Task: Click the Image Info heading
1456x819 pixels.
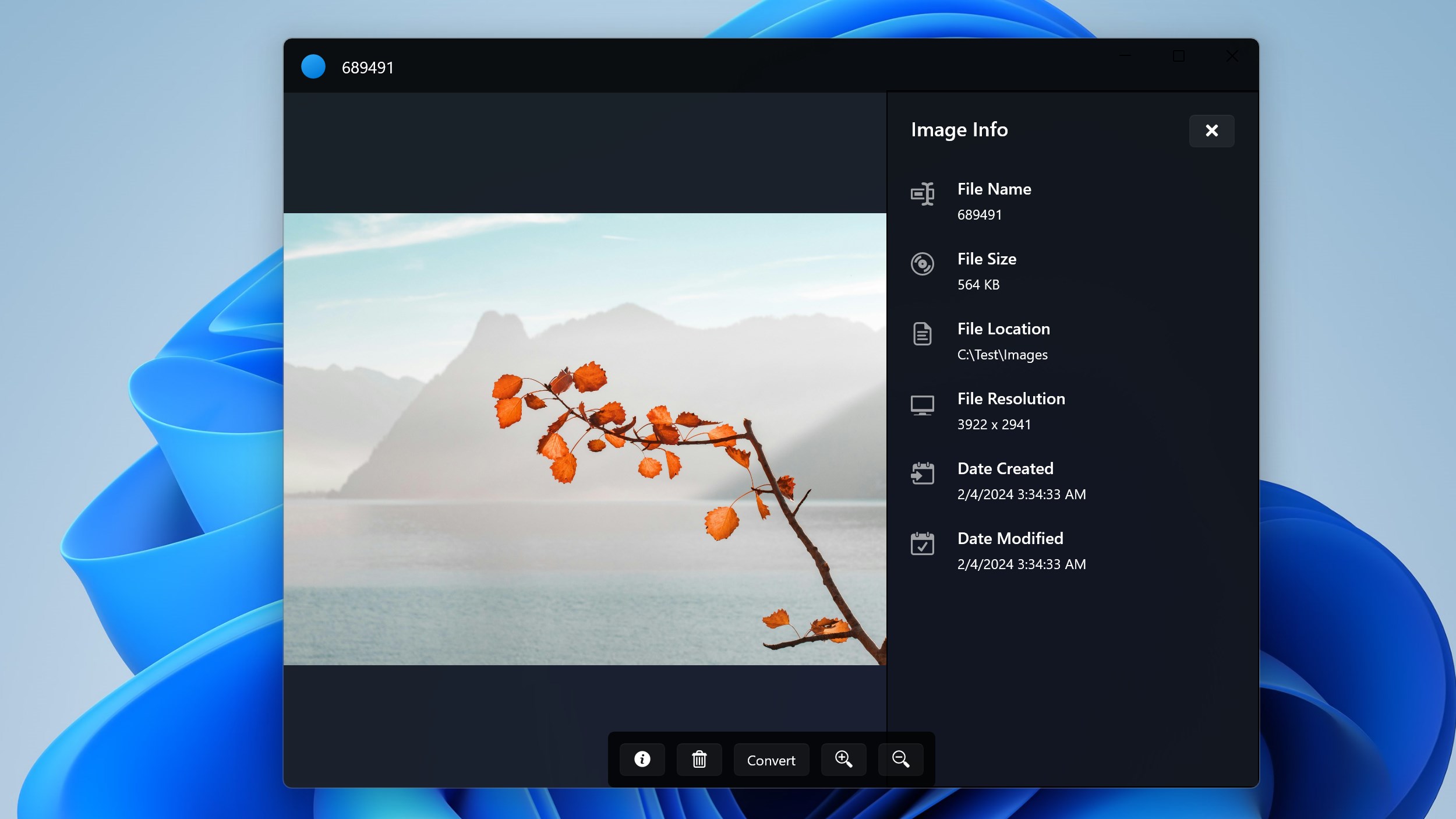Action: 959,130
